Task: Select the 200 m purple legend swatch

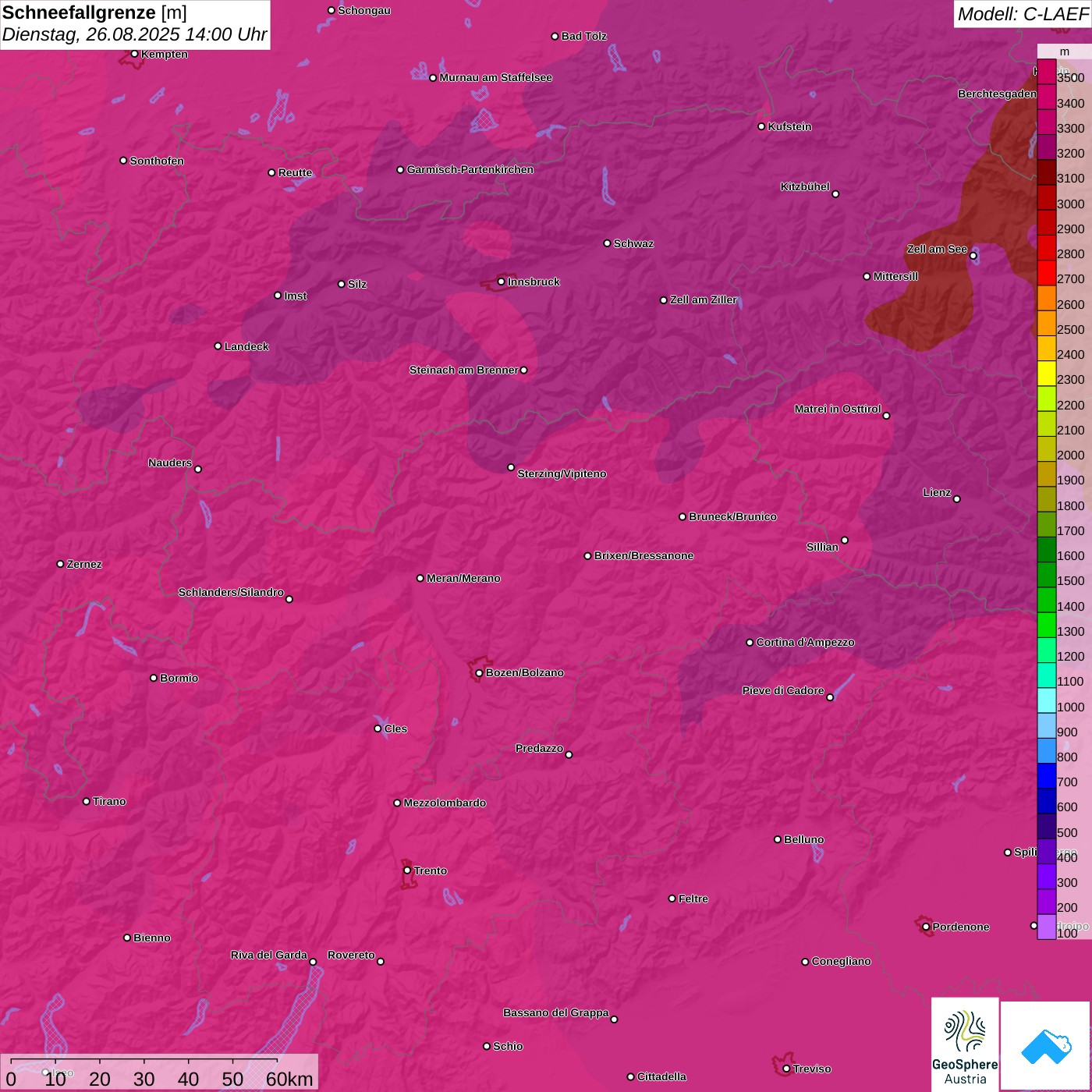Action: 1047,902
